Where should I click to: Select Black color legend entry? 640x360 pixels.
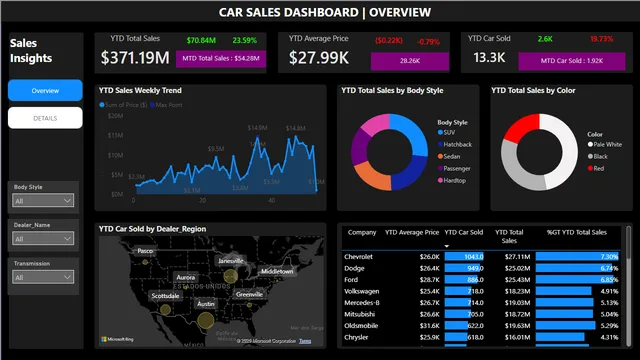click(x=598, y=156)
